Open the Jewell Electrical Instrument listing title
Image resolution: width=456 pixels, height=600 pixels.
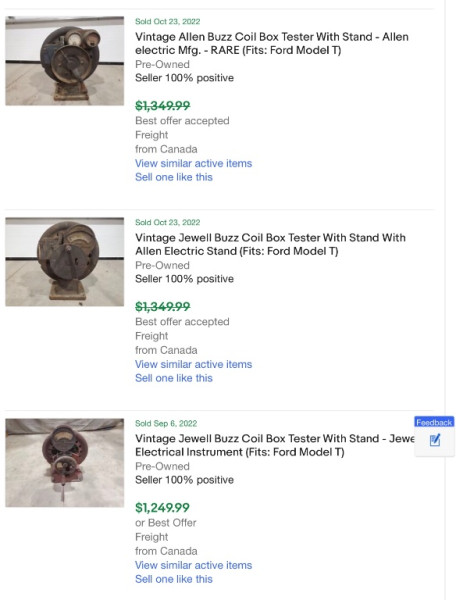point(275,445)
